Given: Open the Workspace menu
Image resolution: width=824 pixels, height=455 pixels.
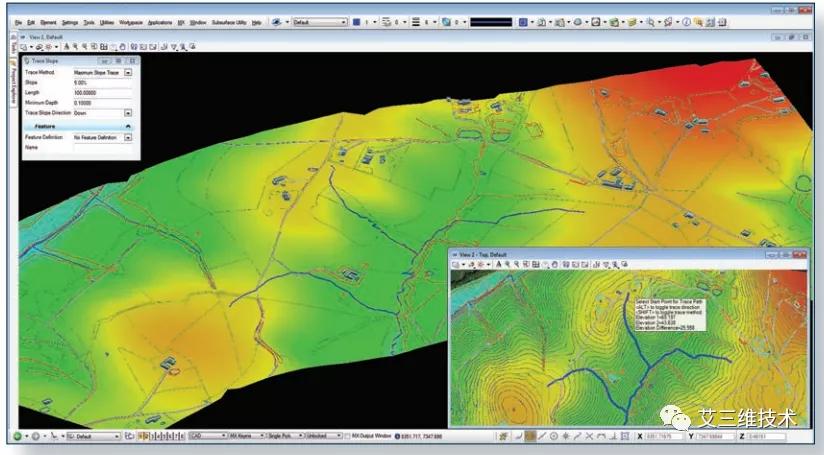Looking at the screenshot, I should tap(130, 21).
